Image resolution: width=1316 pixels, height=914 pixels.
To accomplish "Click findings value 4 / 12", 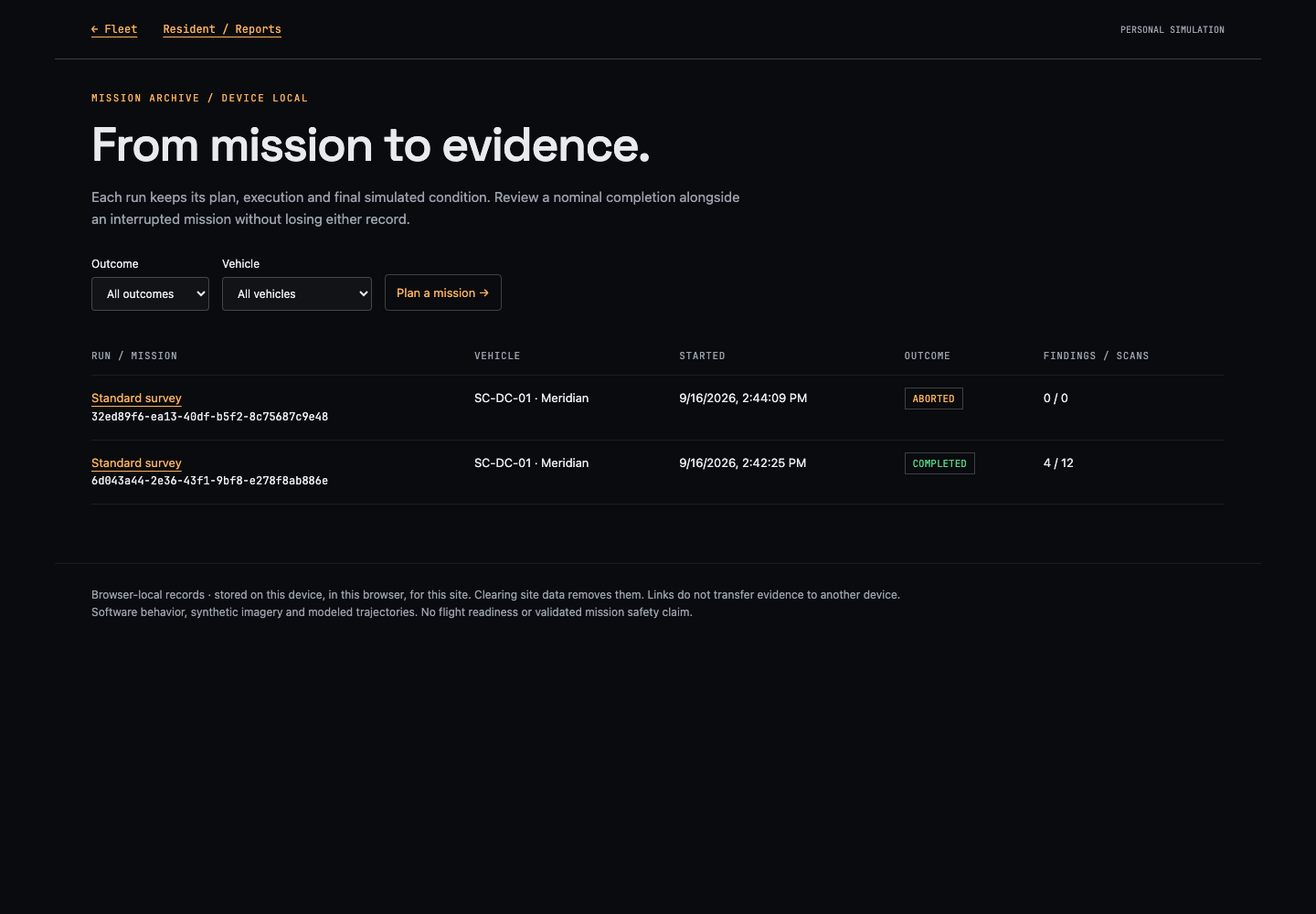I will pyautogui.click(x=1058, y=463).
